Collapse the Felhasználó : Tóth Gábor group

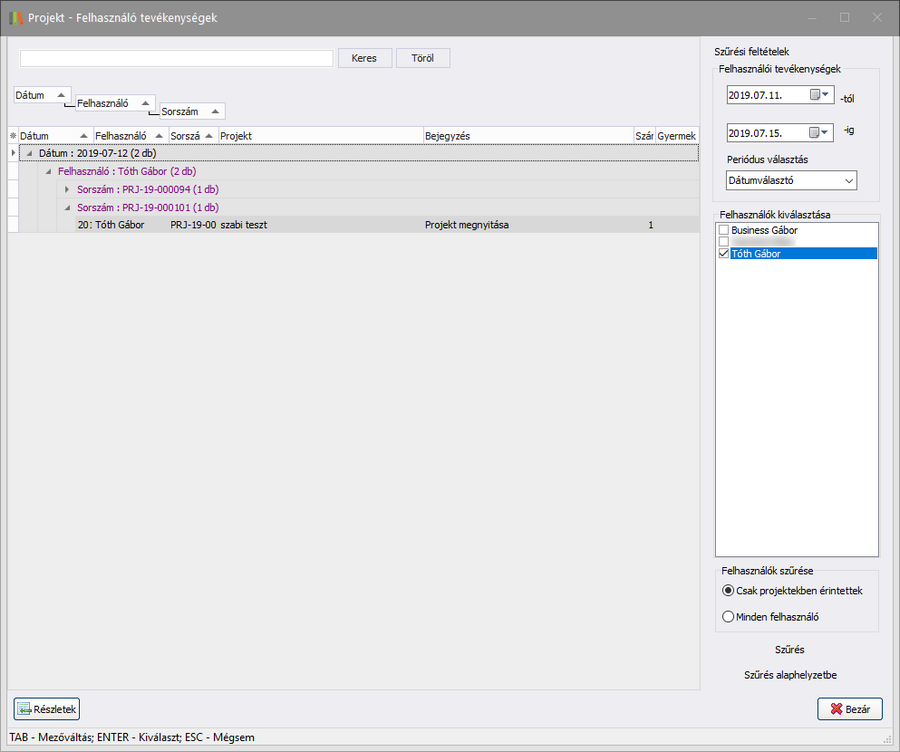48,171
